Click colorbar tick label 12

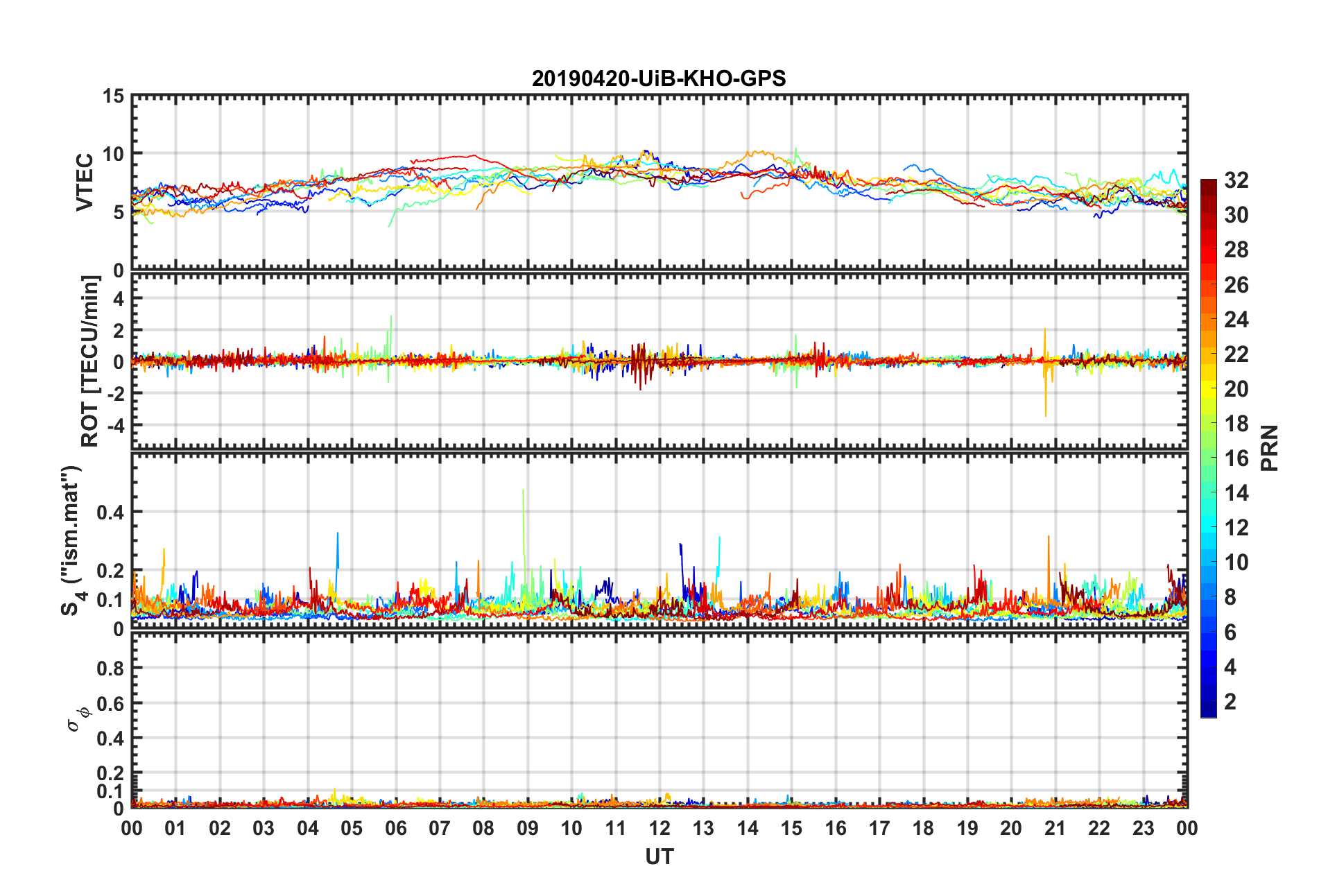1236,528
